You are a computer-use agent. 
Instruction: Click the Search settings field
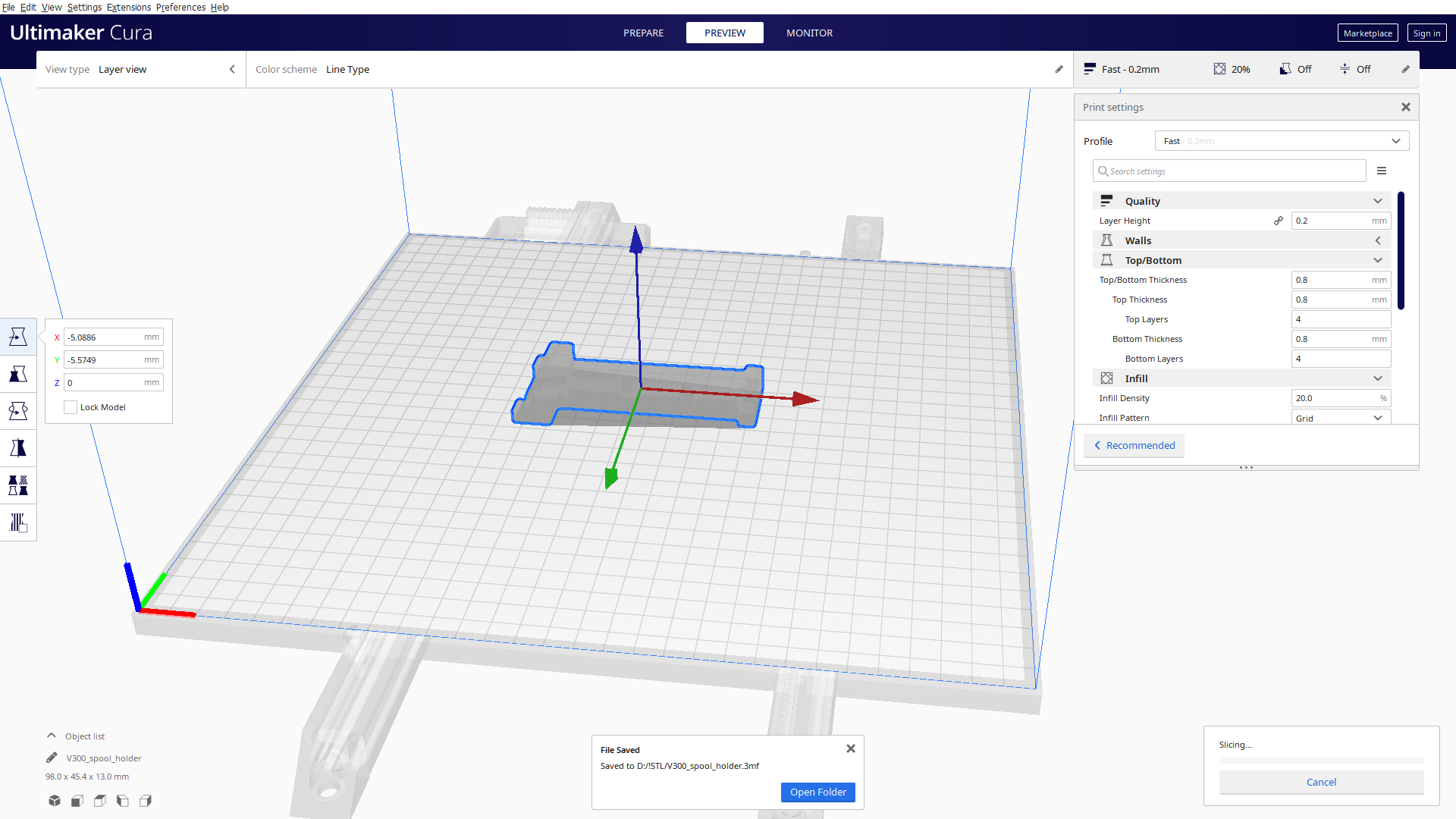coord(1228,171)
